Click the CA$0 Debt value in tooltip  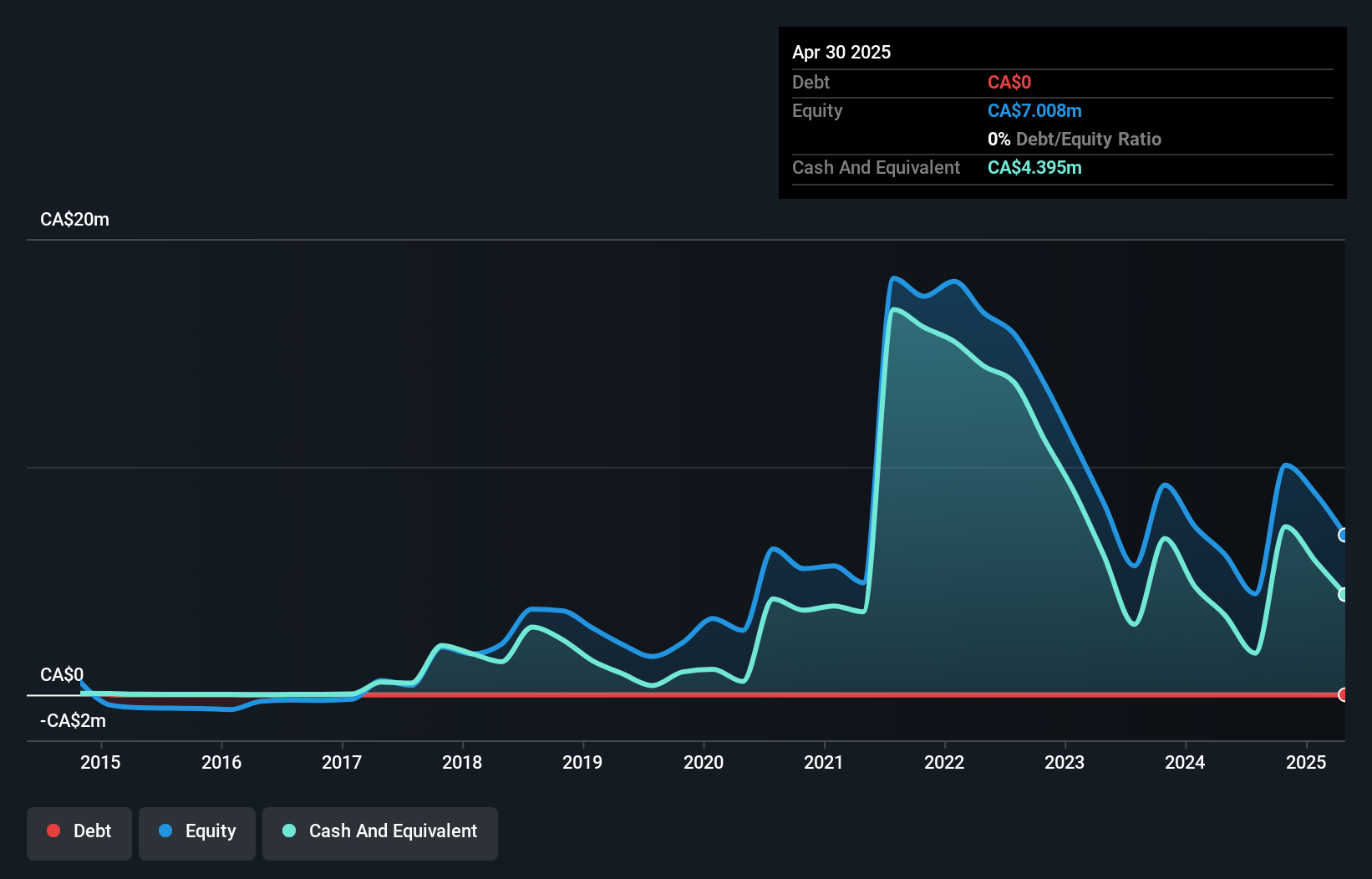[1009, 82]
